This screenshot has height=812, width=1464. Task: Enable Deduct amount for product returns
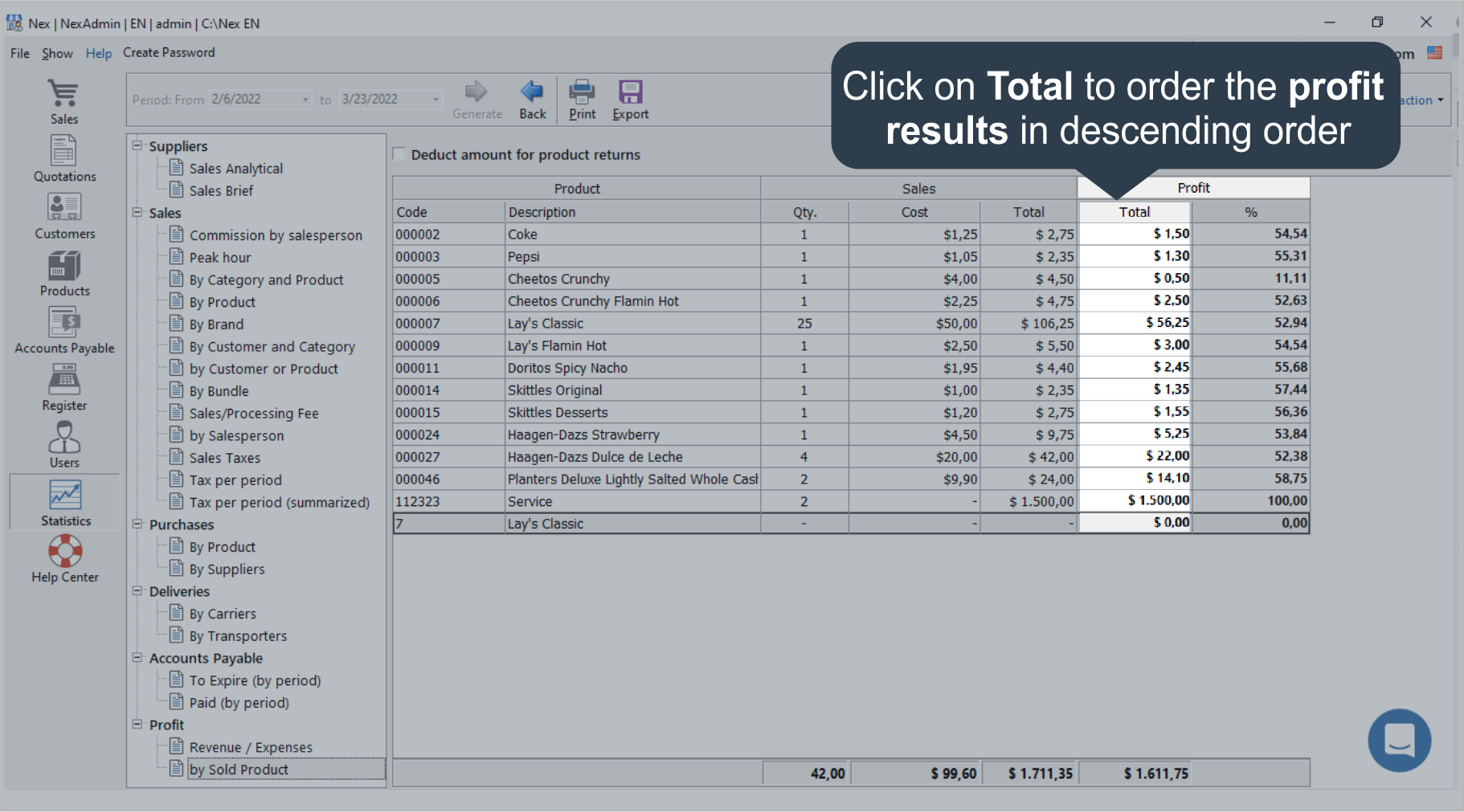coord(399,153)
